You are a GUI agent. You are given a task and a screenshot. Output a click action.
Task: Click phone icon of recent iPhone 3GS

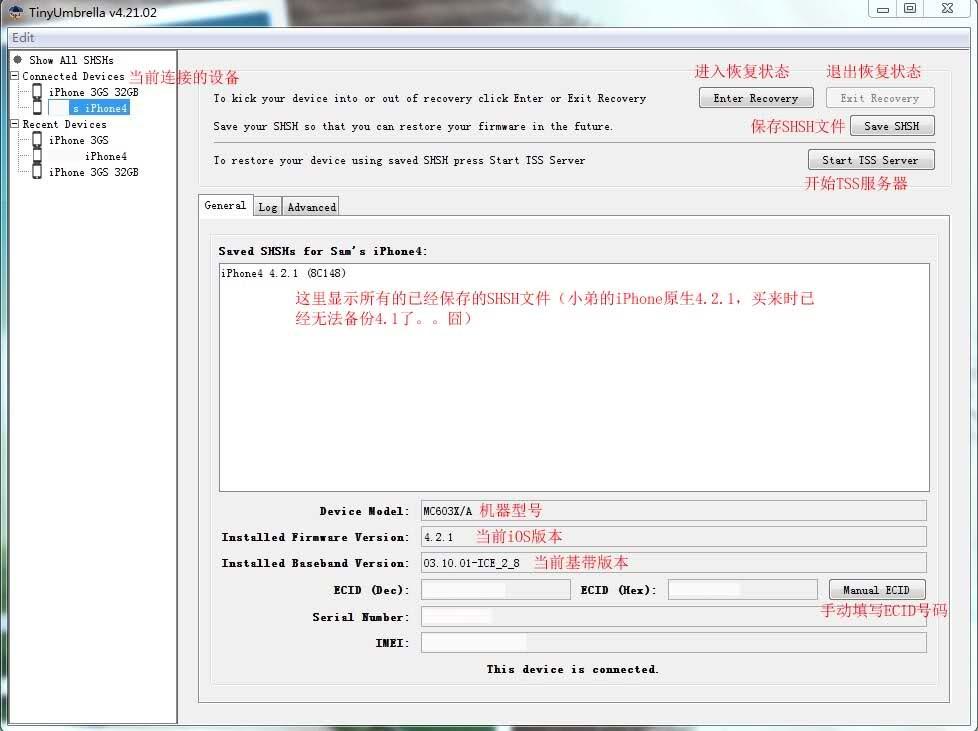pos(37,140)
